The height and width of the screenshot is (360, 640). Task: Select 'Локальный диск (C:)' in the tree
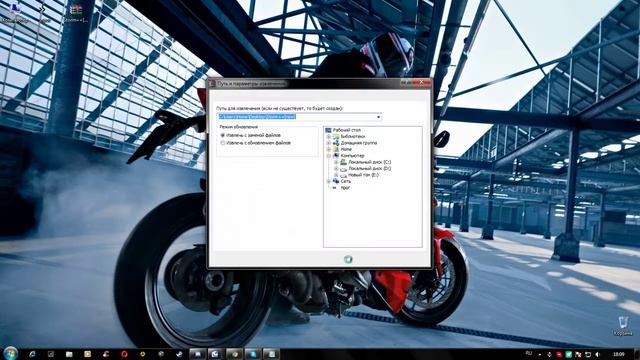click(369, 162)
